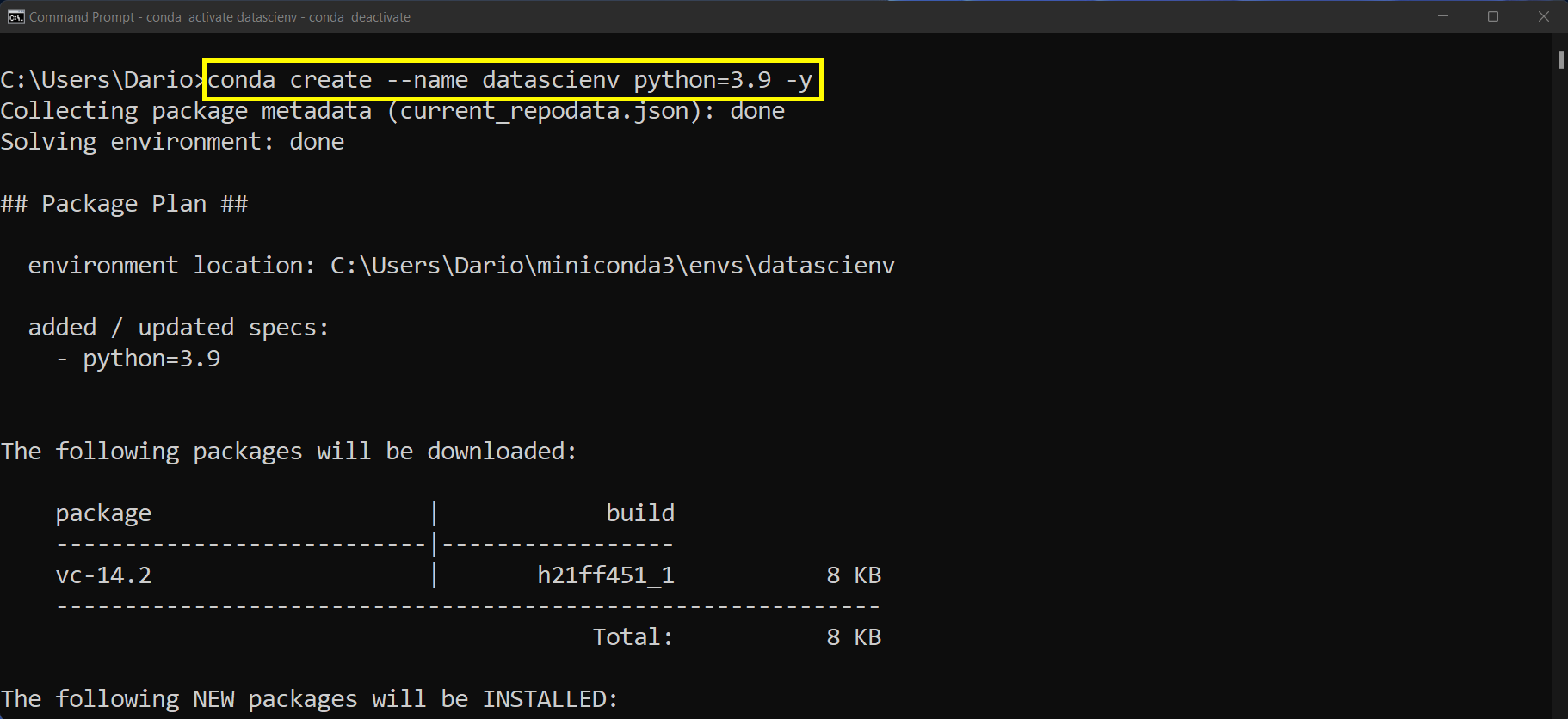Close the Command Prompt window
Viewport: 1568px width, 719px height.
tap(1544, 17)
